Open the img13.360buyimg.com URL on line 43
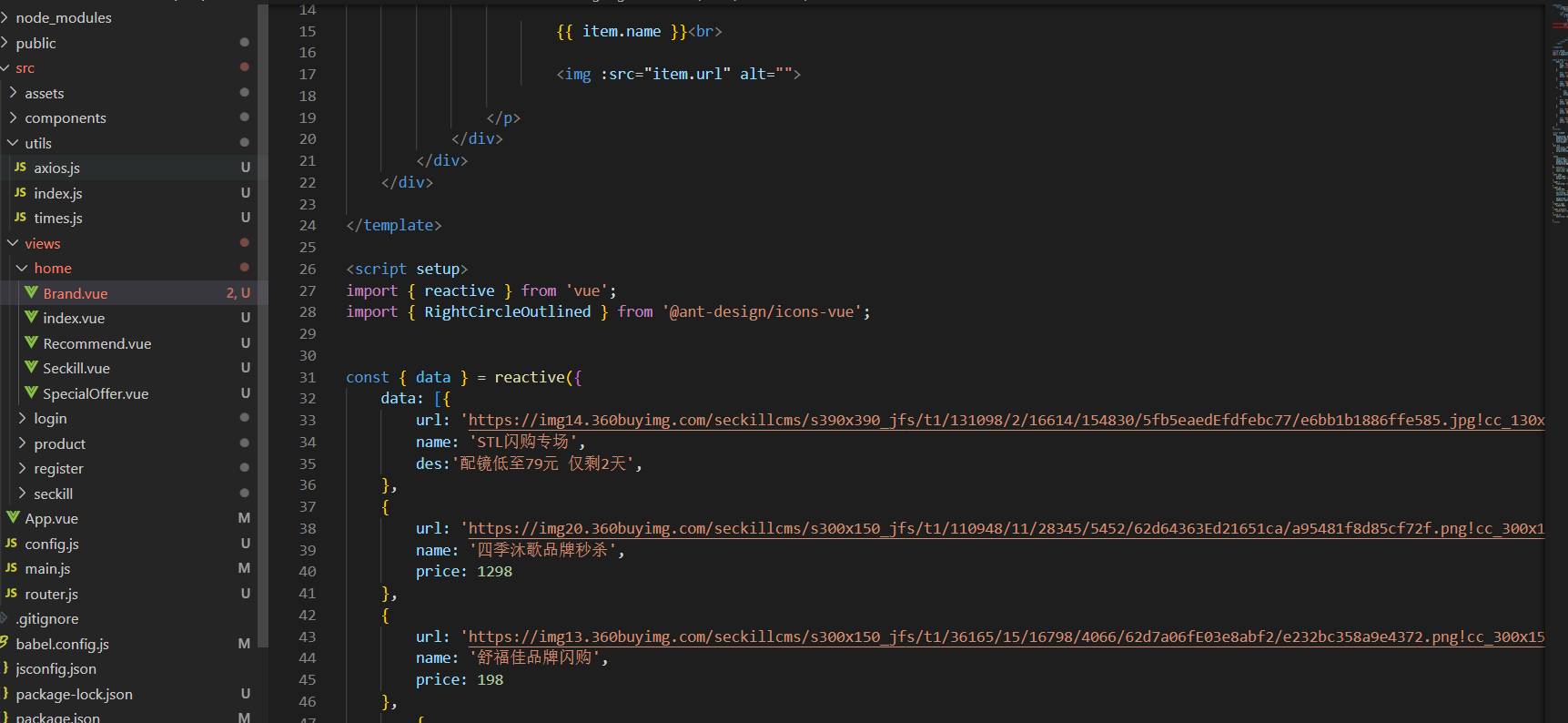1568x723 pixels. pyautogui.click(x=1007, y=636)
